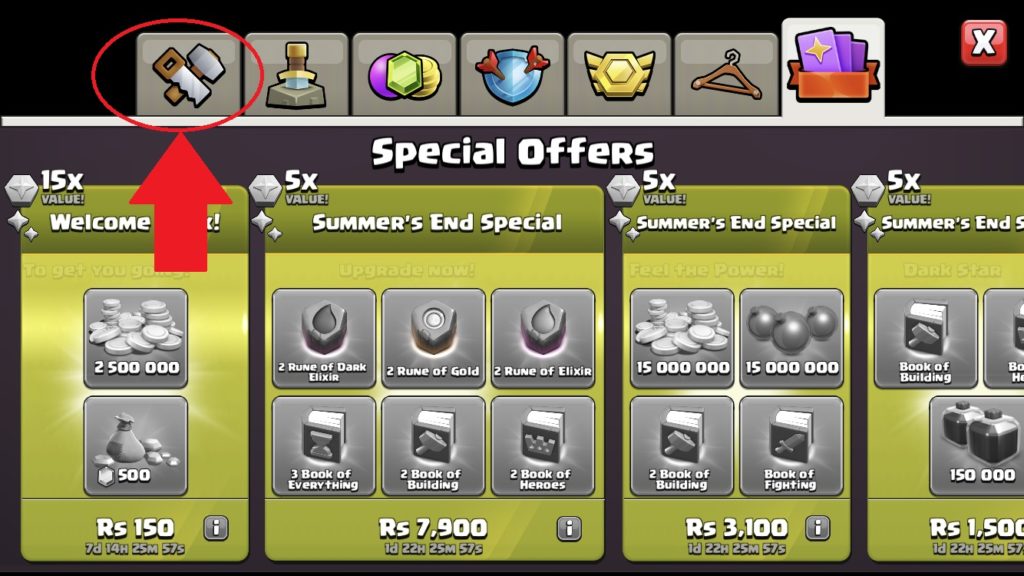Image resolution: width=1024 pixels, height=576 pixels.
Task: Select the purple cards special offers tab
Action: coord(833,68)
